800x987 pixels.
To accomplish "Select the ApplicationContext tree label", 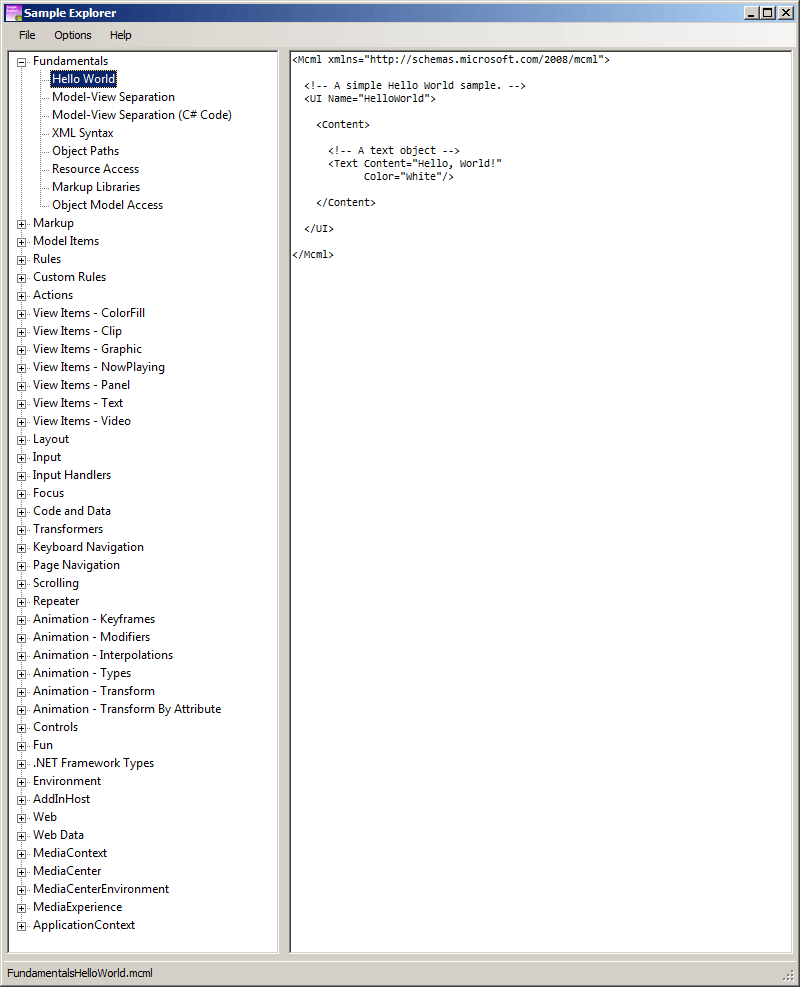I will 84,925.
